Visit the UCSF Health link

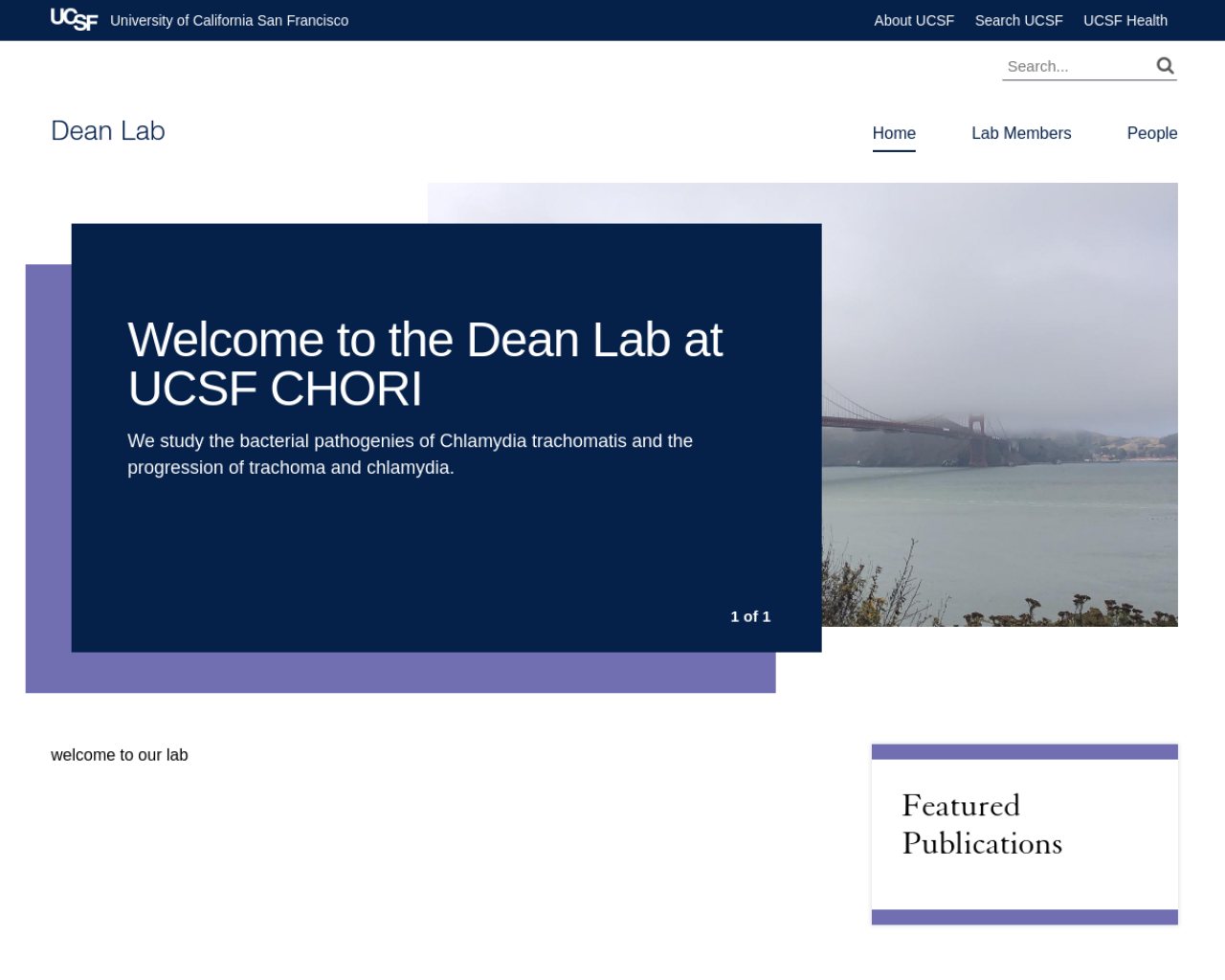1125,20
